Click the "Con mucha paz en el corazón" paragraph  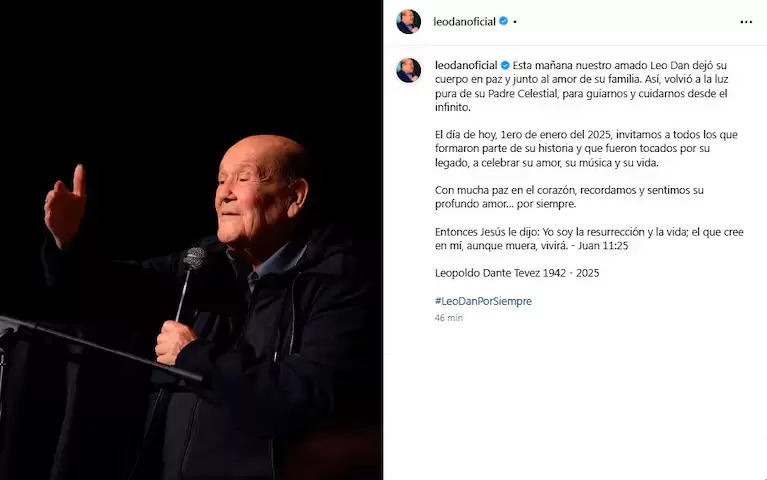pyautogui.click(x=569, y=197)
